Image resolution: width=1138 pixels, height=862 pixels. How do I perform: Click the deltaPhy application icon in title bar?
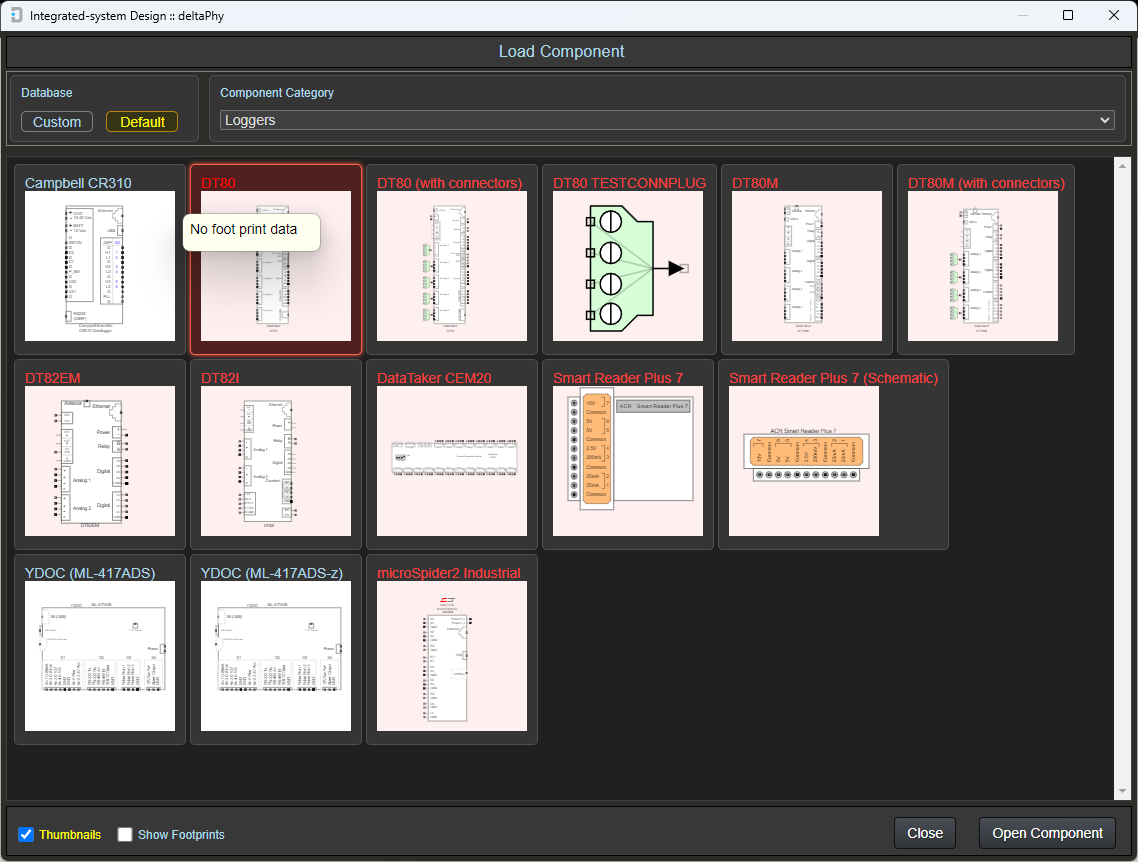[15, 15]
